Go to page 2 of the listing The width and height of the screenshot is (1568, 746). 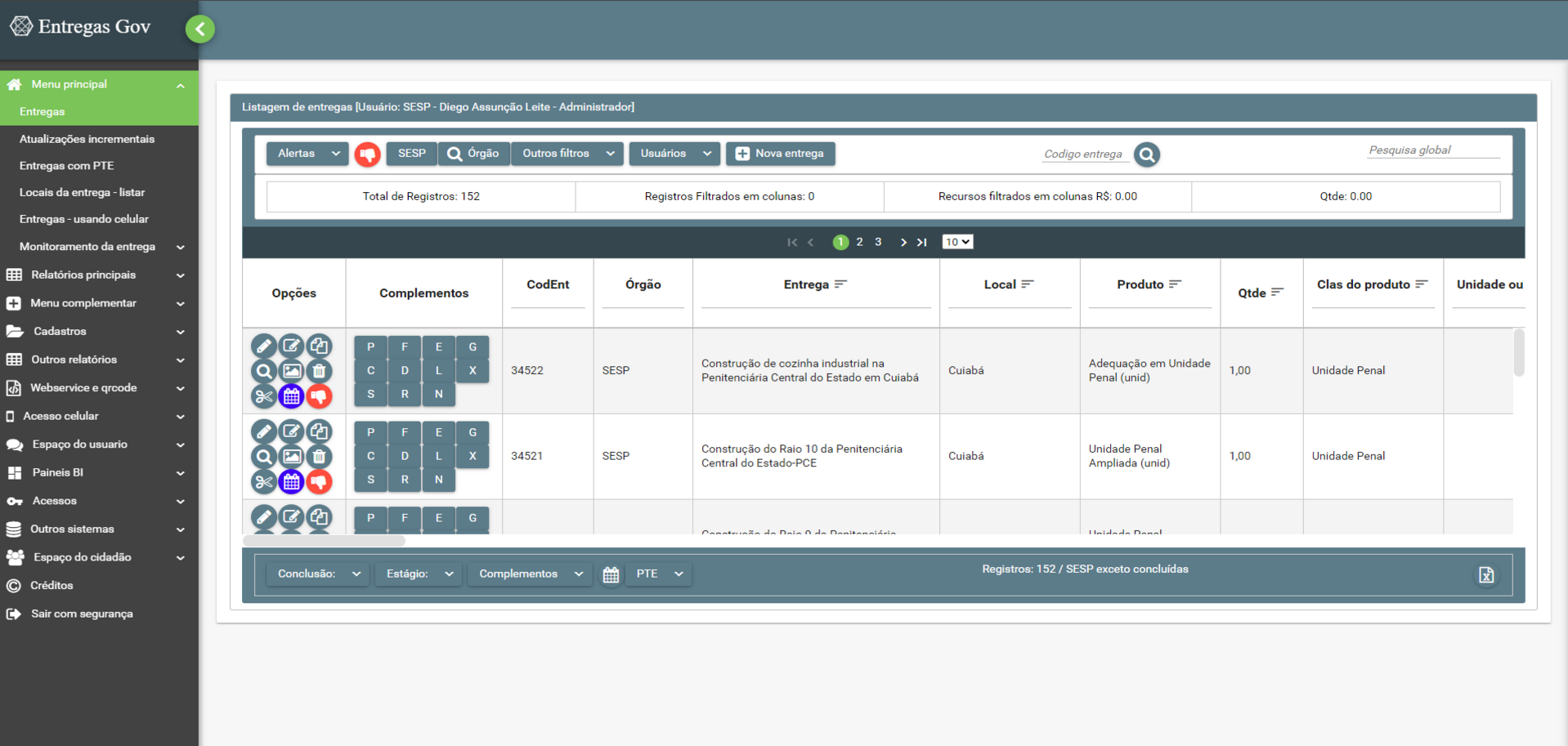coord(859,242)
